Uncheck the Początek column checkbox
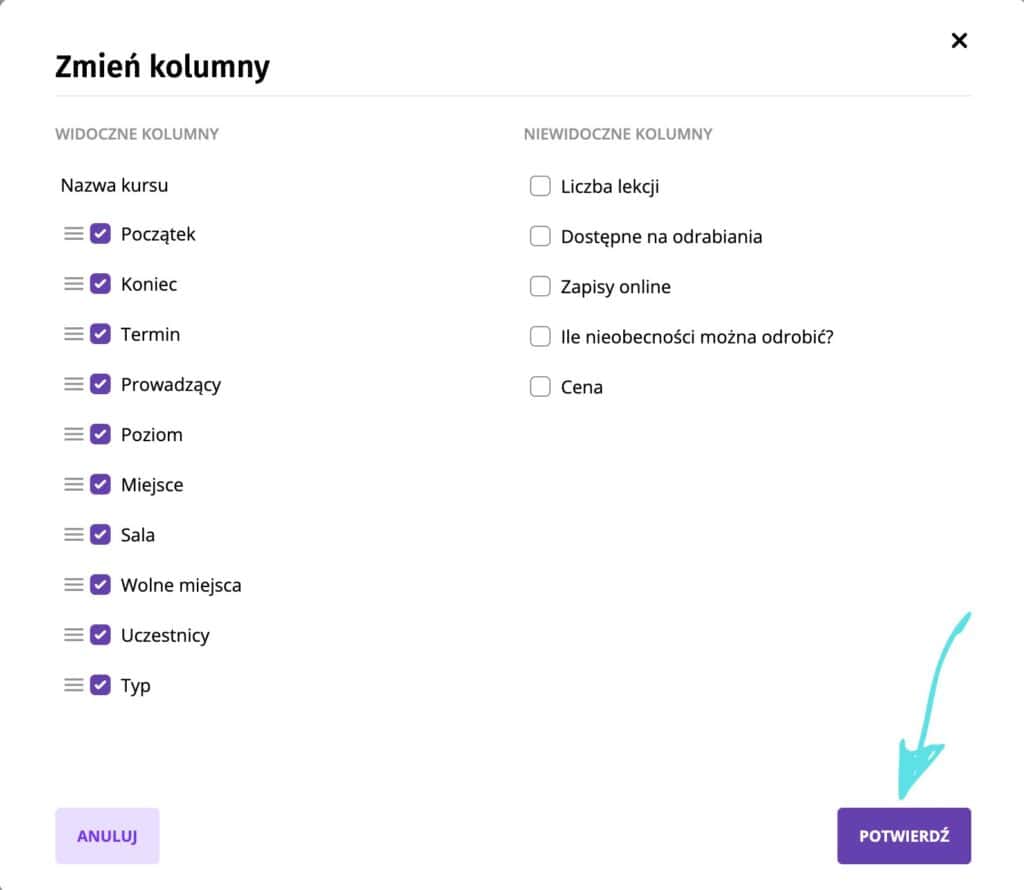 [x=100, y=234]
